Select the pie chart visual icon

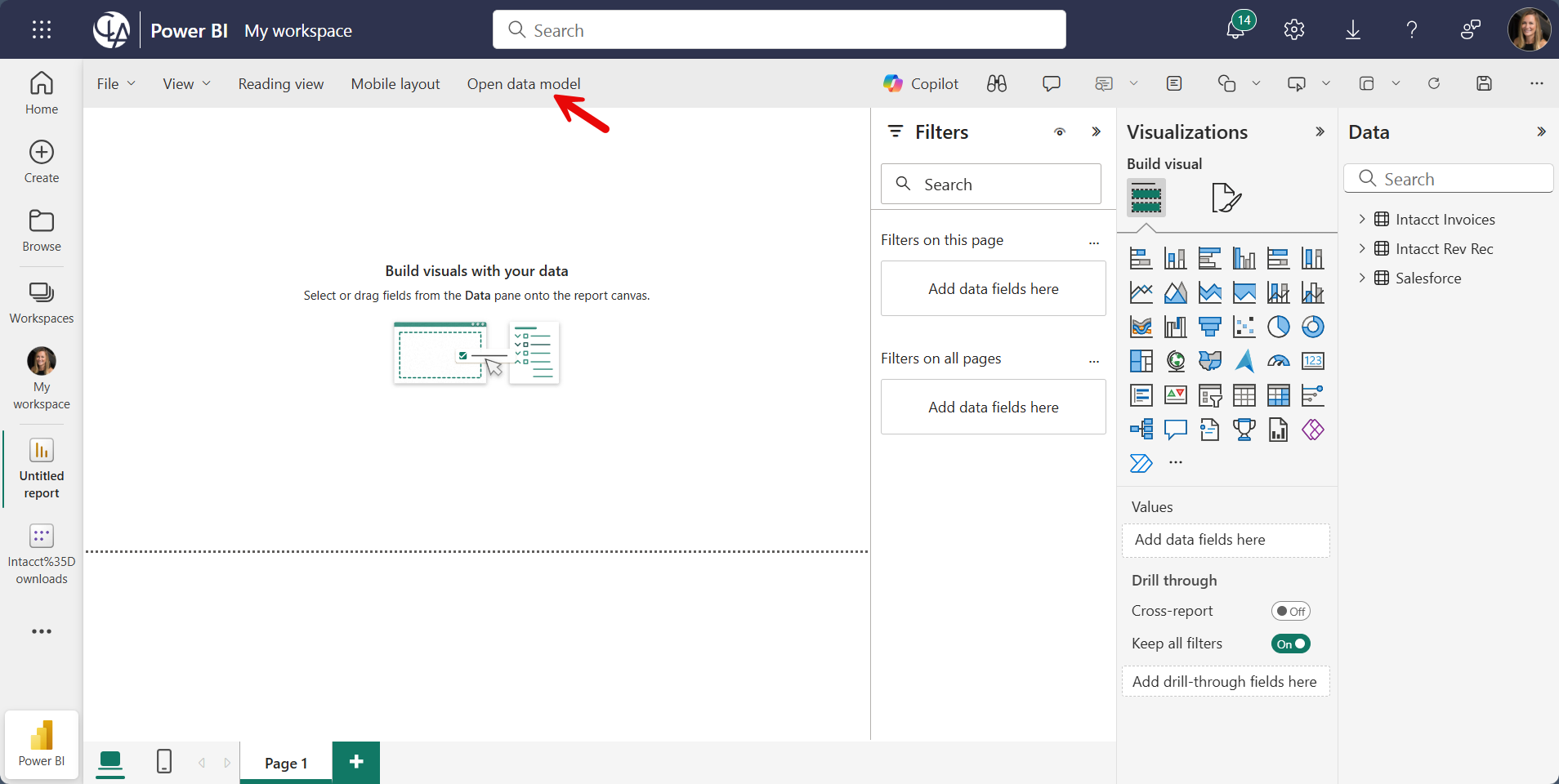coord(1278,327)
